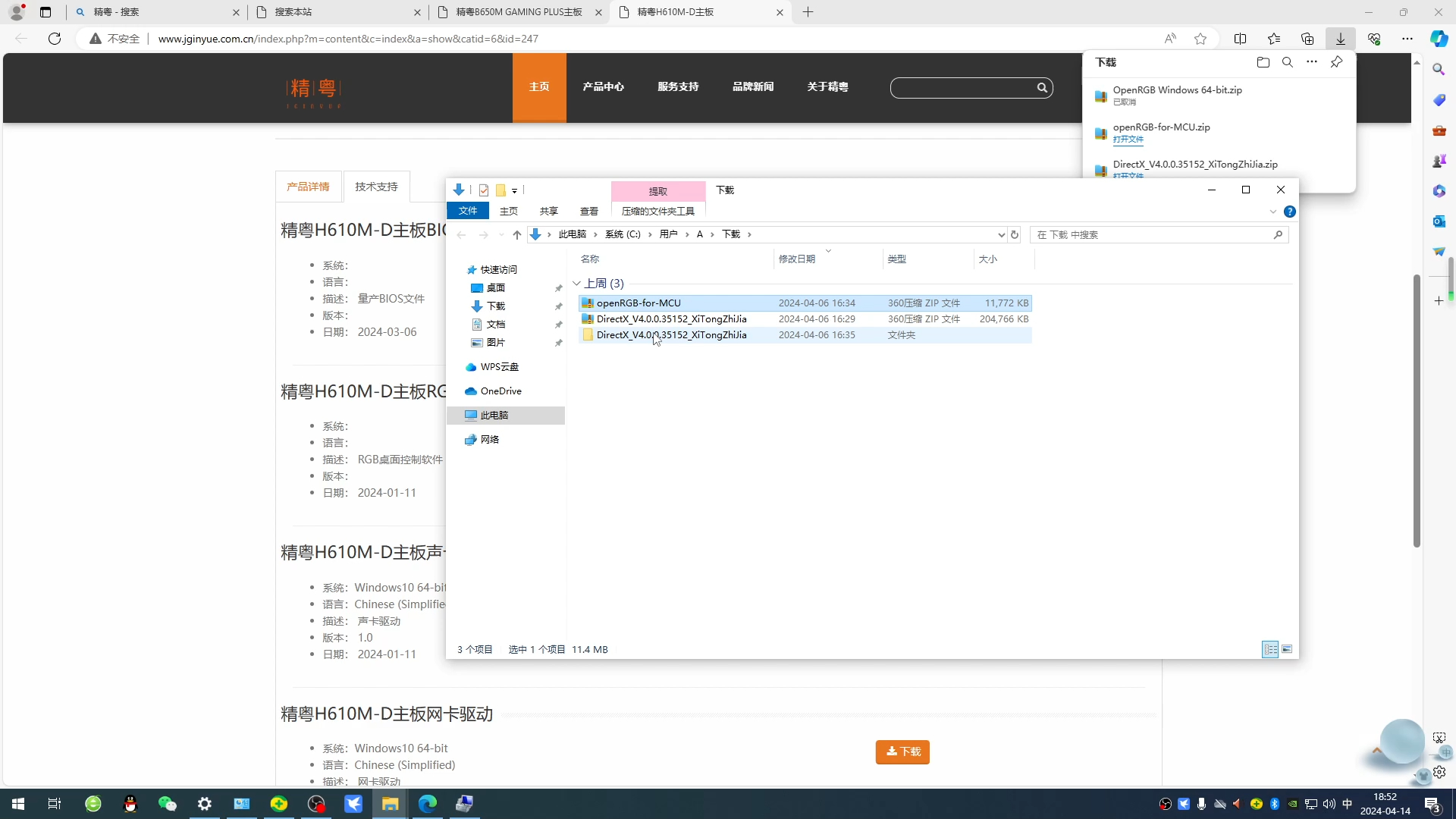Switch Explorer to large icons view
This screenshot has height=819, width=1456.
[x=1287, y=649]
